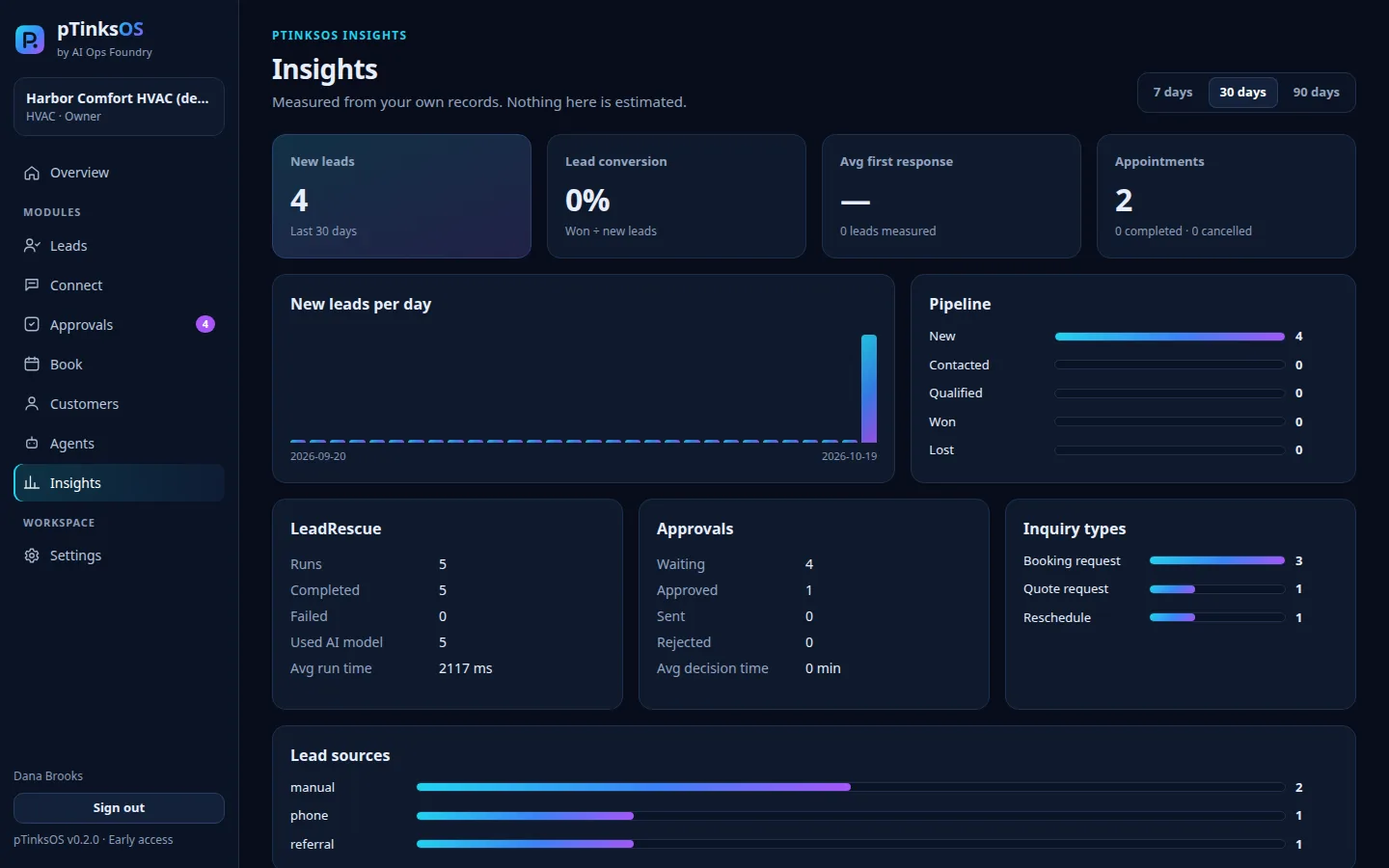The image size is (1389, 868).
Task: Click the Connect chat icon
Action: click(32, 285)
